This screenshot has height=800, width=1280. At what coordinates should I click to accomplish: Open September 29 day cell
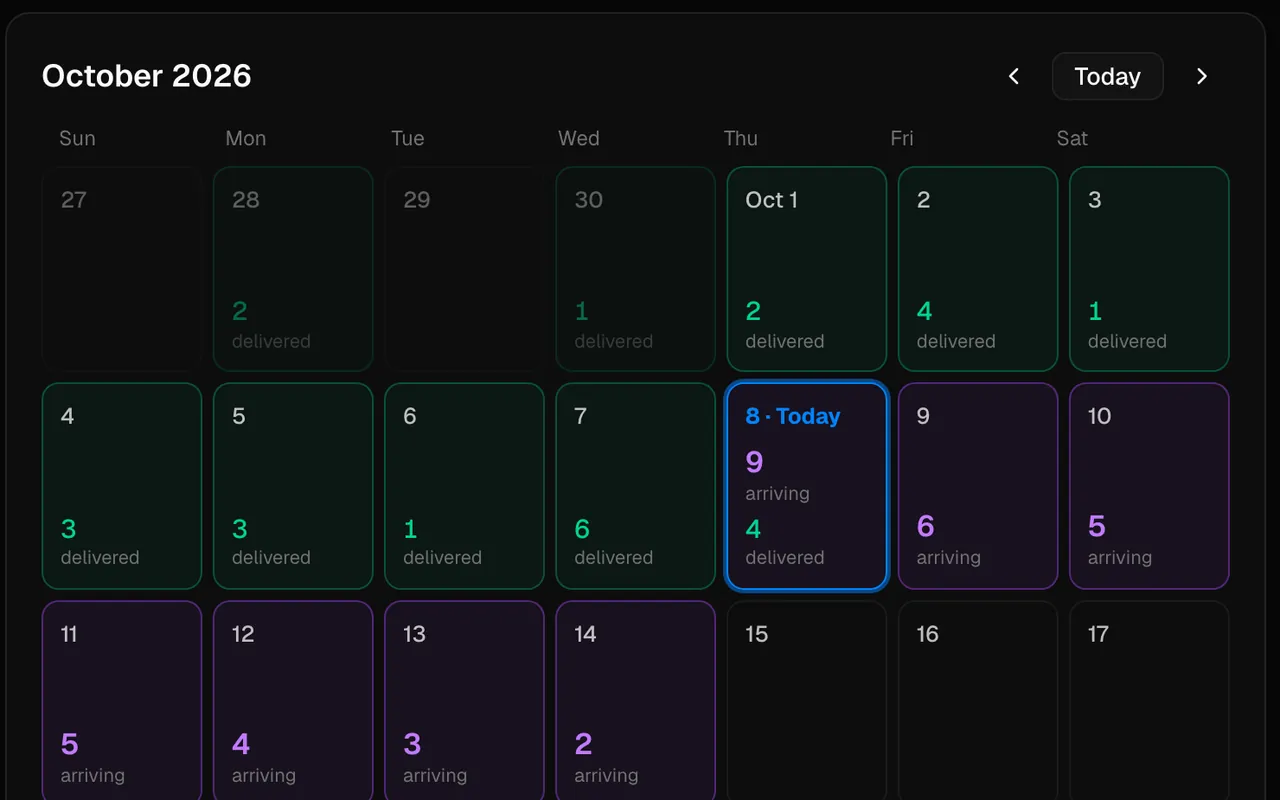click(464, 269)
